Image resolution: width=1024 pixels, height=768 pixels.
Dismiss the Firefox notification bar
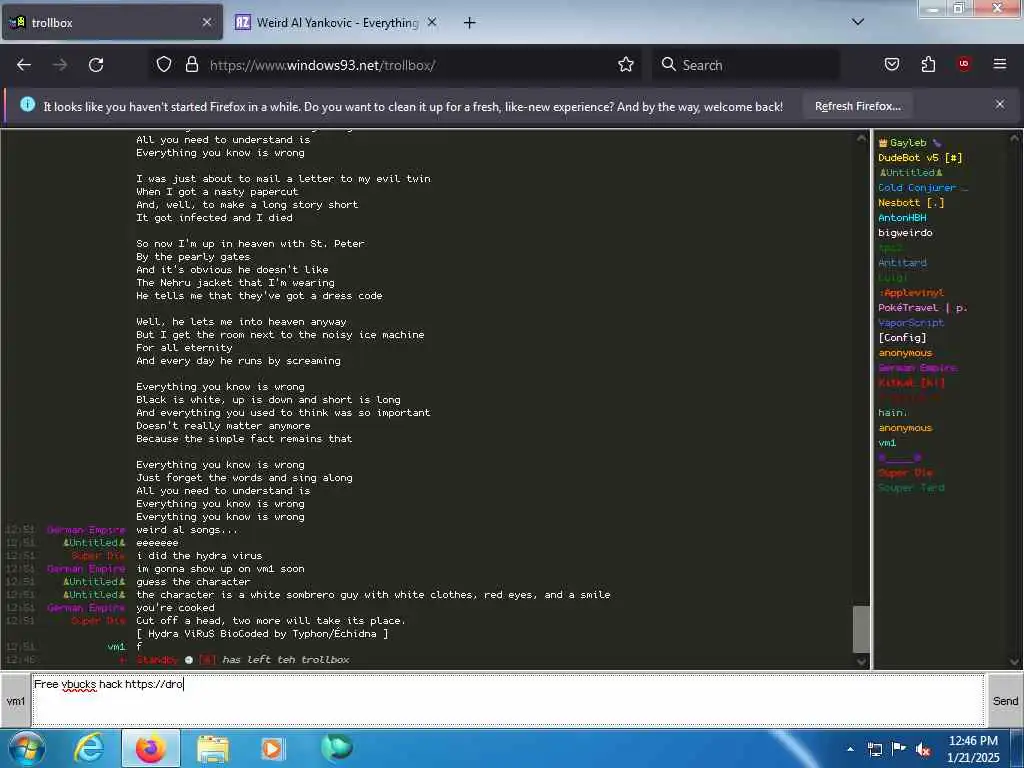[x=999, y=104]
